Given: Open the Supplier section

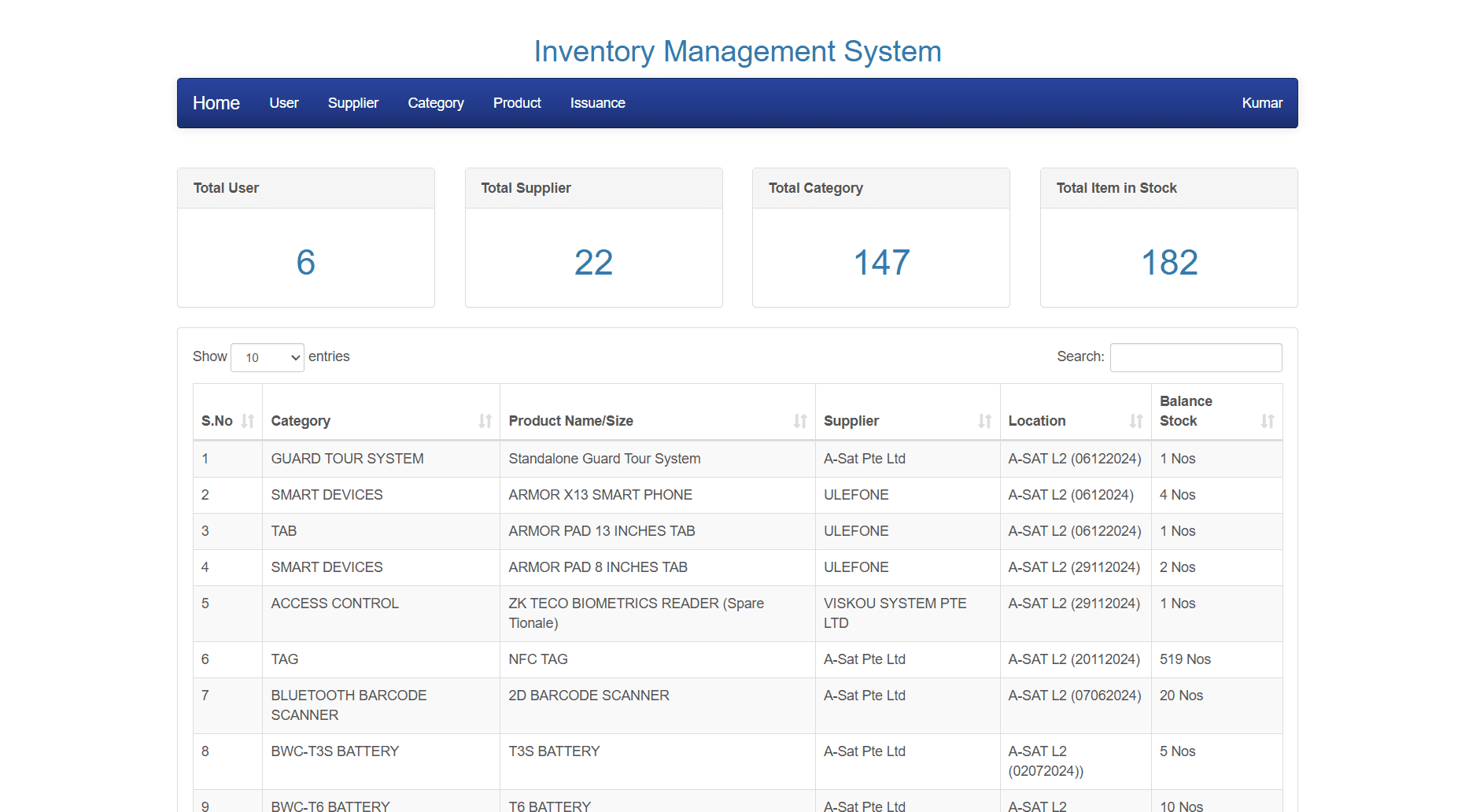Looking at the screenshot, I should [353, 102].
